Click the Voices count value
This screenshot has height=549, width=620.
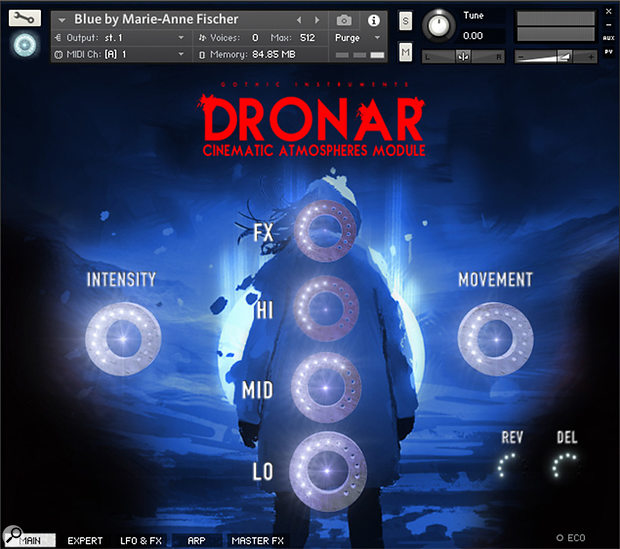click(x=255, y=38)
